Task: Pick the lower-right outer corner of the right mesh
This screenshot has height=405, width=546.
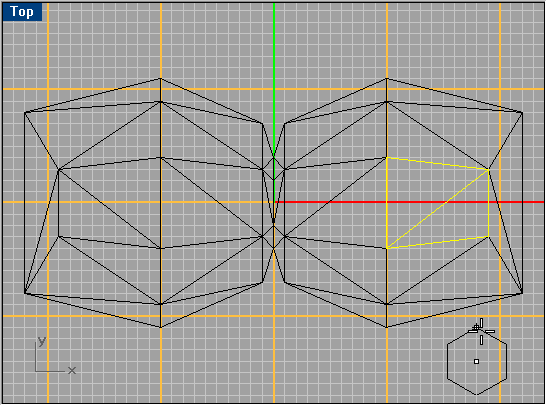Action: (522, 293)
